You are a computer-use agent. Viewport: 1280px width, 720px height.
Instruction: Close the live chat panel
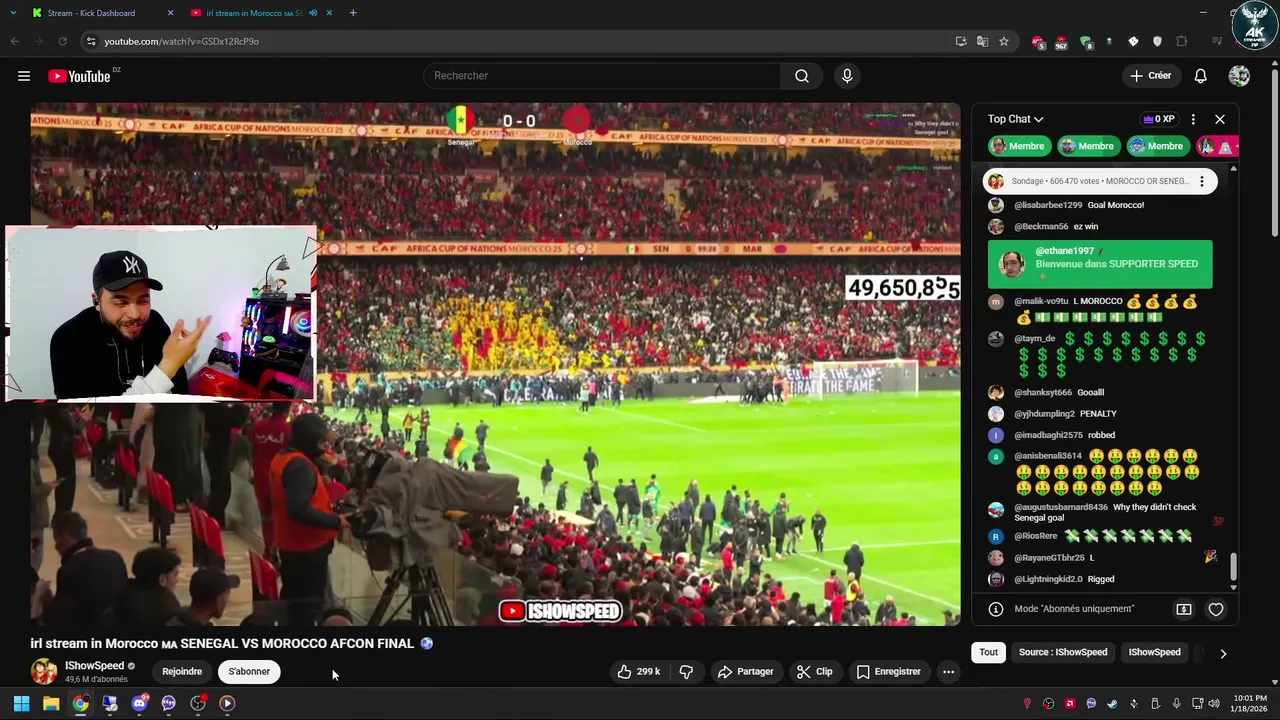(x=1220, y=119)
